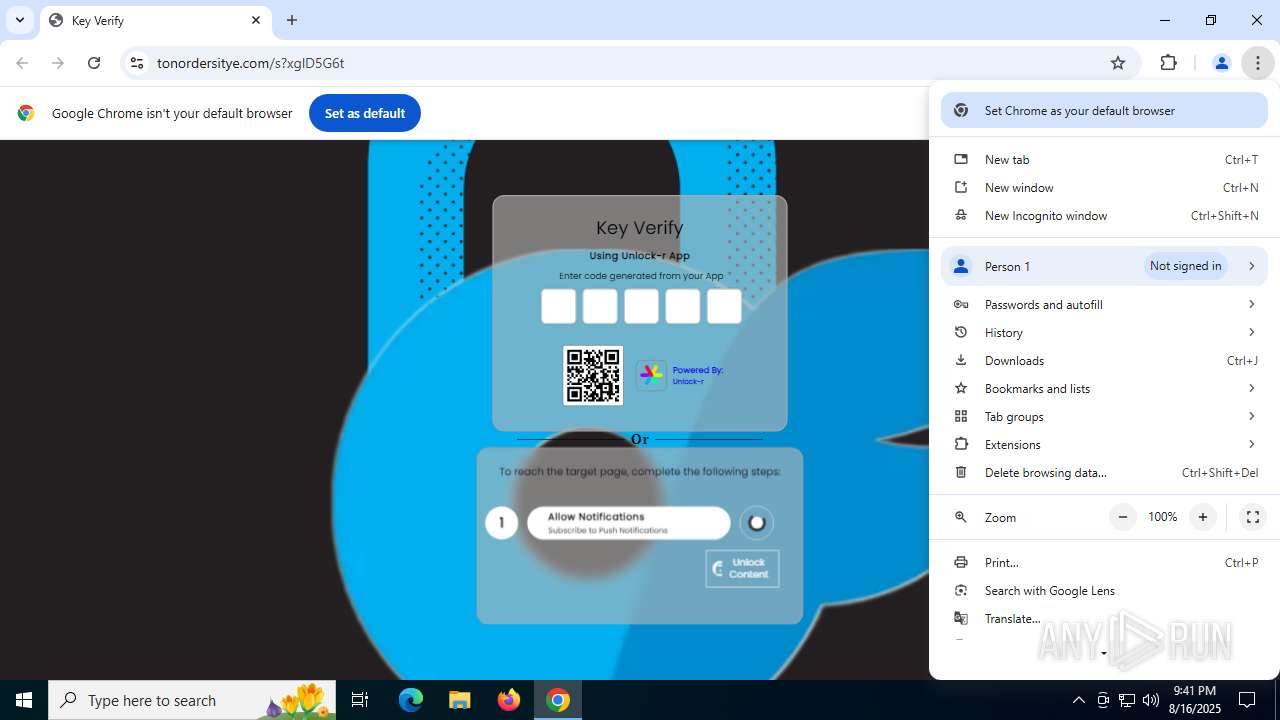The image size is (1280, 720).
Task: Open the notification center icon
Action: [1247, 700]
